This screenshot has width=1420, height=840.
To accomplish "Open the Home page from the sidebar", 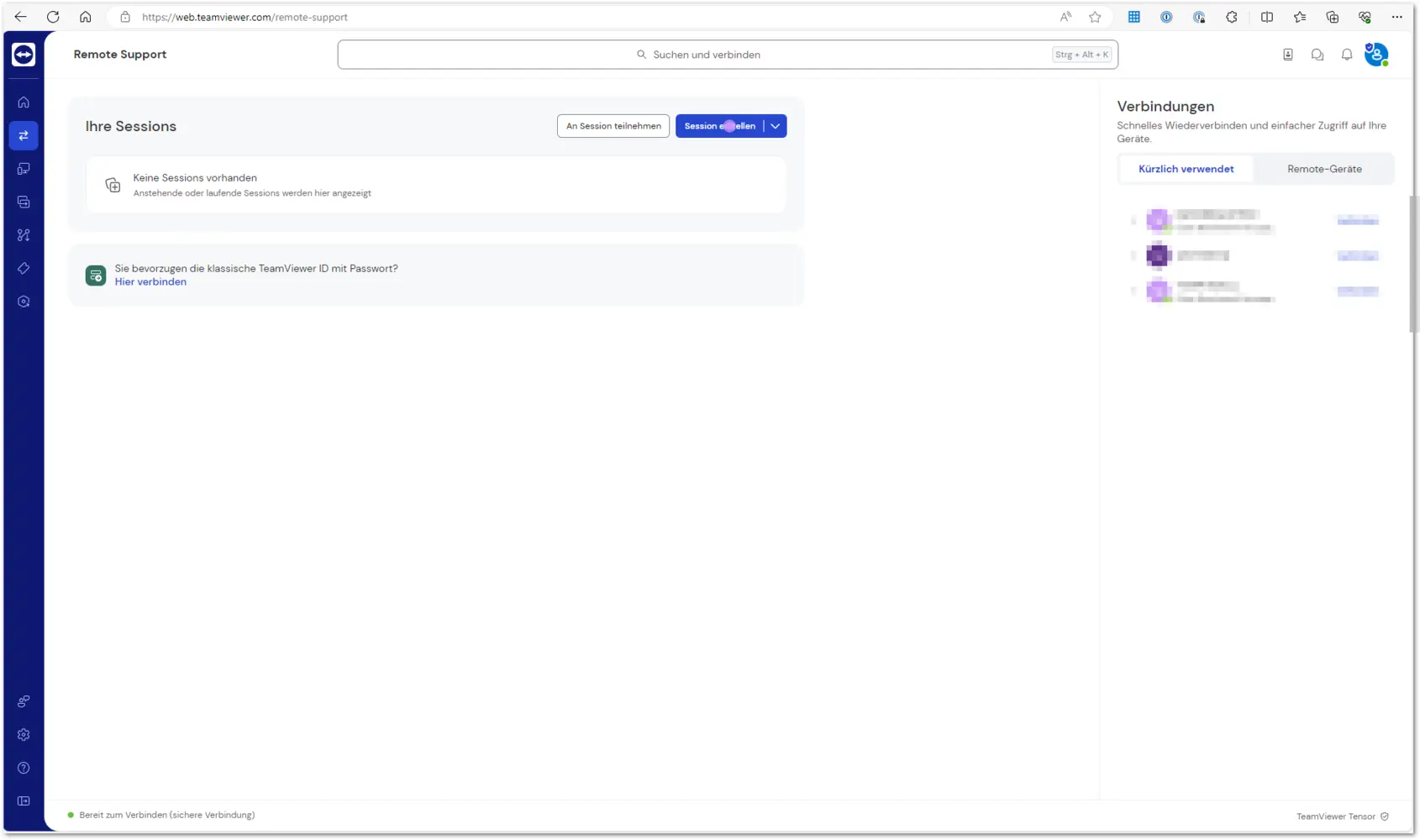I will click(24, 102).
